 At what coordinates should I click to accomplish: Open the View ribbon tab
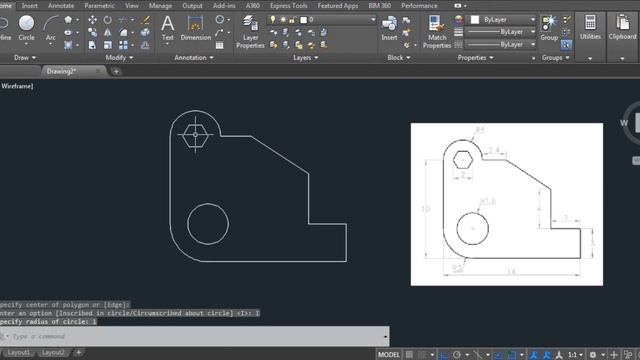[x=131, y=6]
